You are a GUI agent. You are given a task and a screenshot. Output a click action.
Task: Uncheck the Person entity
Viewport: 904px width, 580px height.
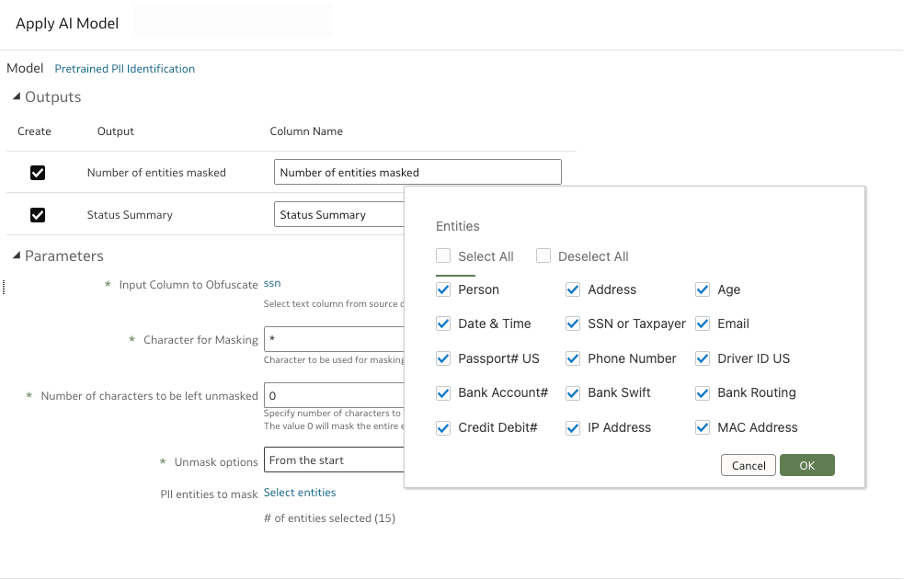[444, 290]
